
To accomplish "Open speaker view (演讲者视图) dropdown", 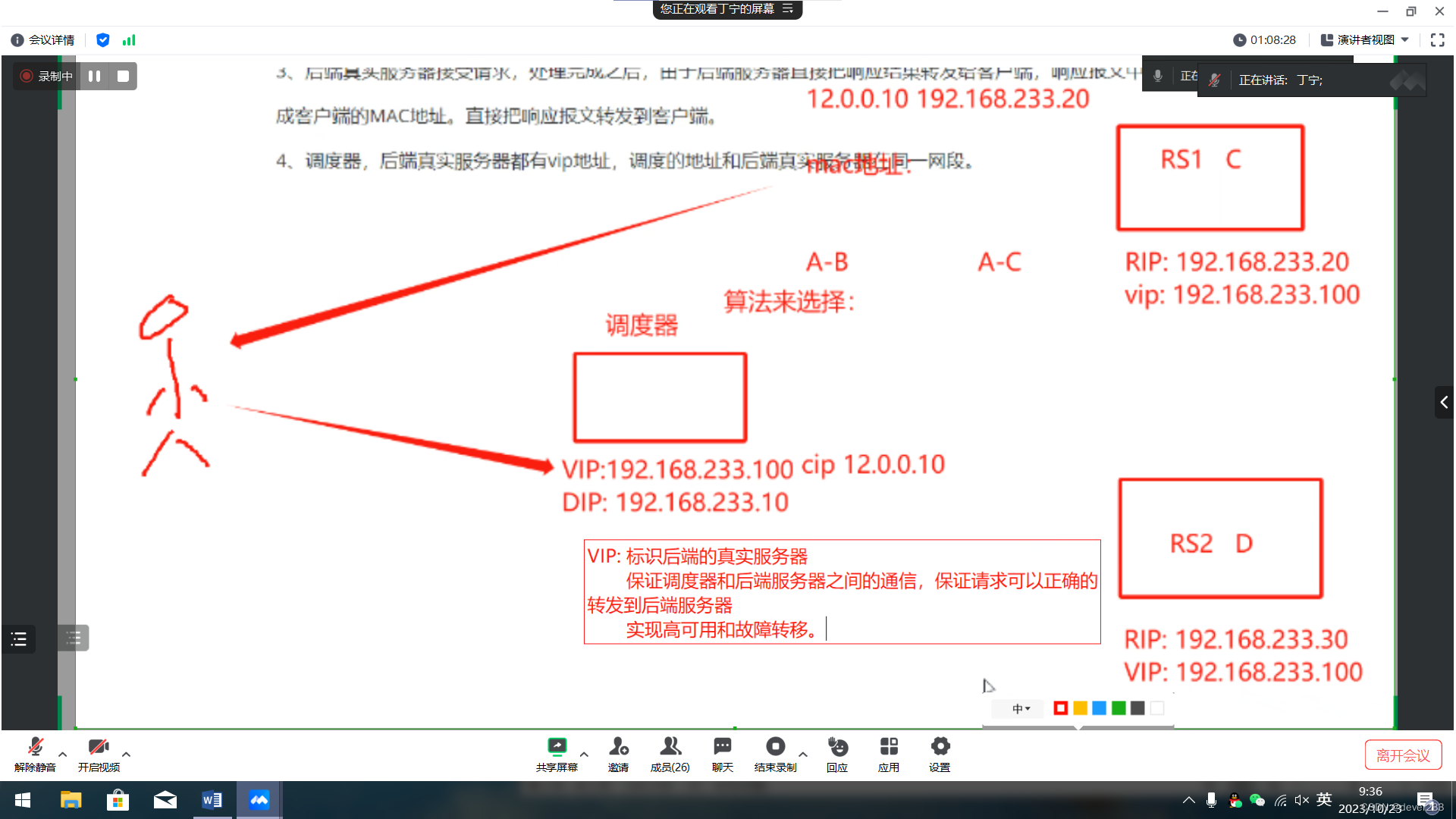I will coord(1365,40).
